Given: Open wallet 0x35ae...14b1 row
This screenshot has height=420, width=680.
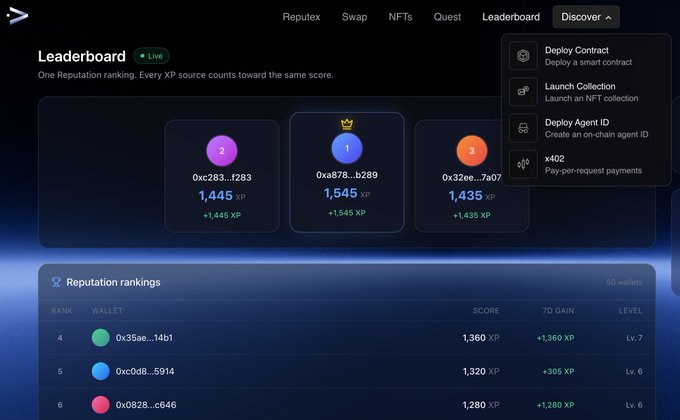Looking at the screenshot, I should [347, 338].
